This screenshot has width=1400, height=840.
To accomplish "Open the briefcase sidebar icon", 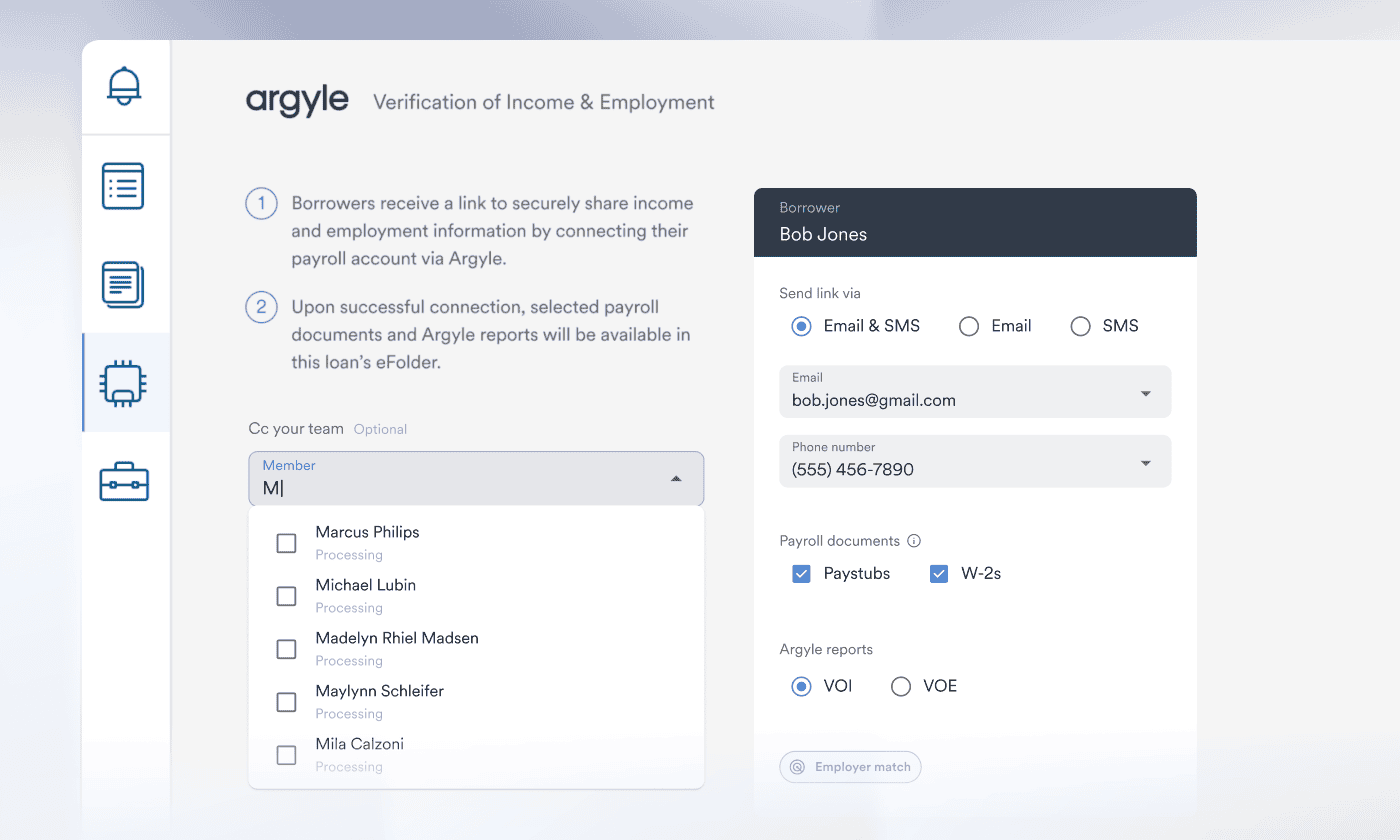I will click(124, 481).
